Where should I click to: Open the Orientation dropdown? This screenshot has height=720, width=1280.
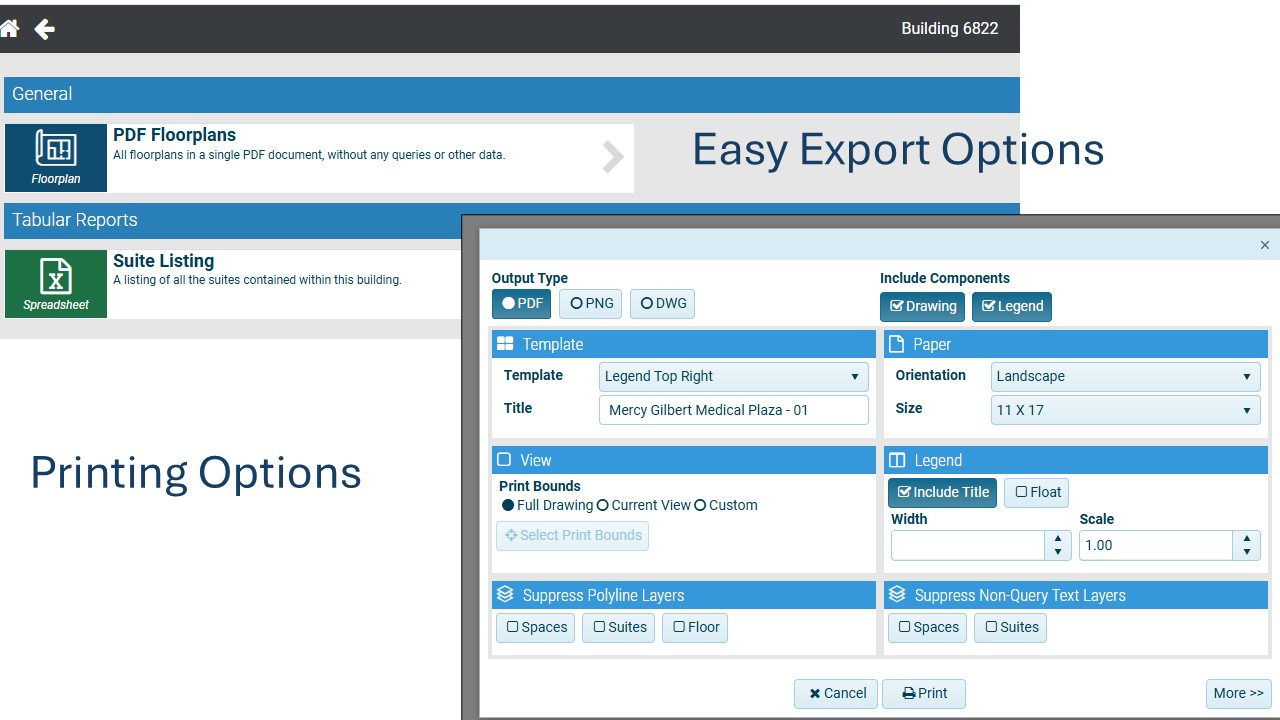click(1126, 377)
